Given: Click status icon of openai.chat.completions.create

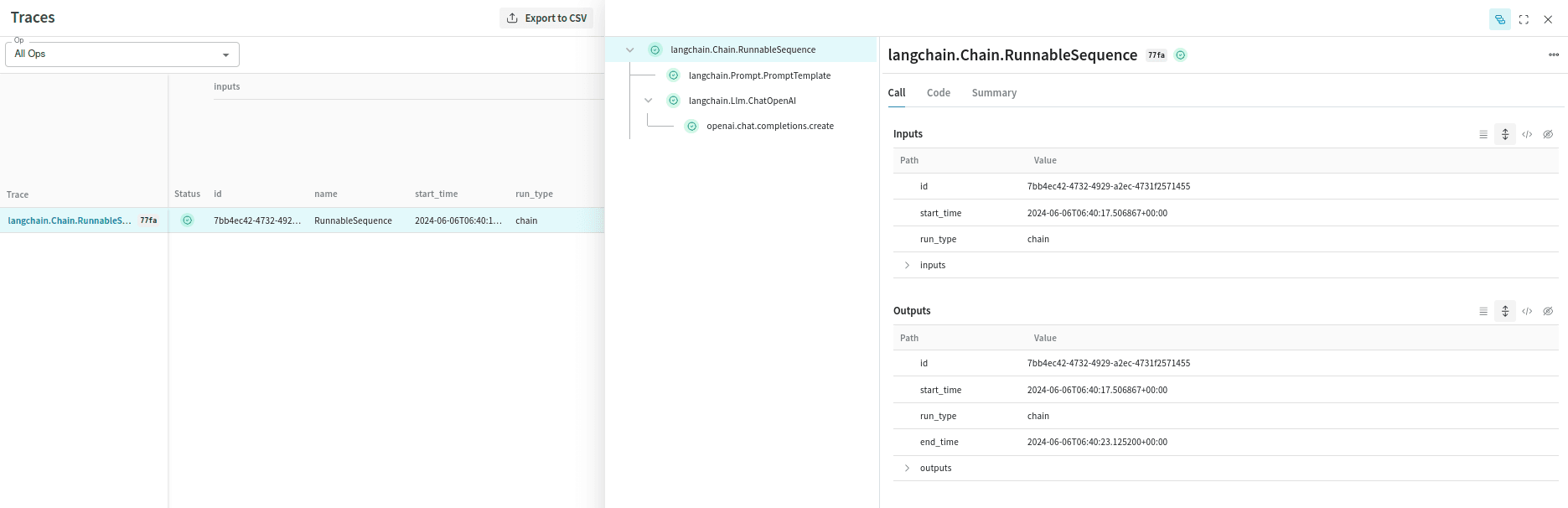Looking at the screenshot, I should coord(691,127).
